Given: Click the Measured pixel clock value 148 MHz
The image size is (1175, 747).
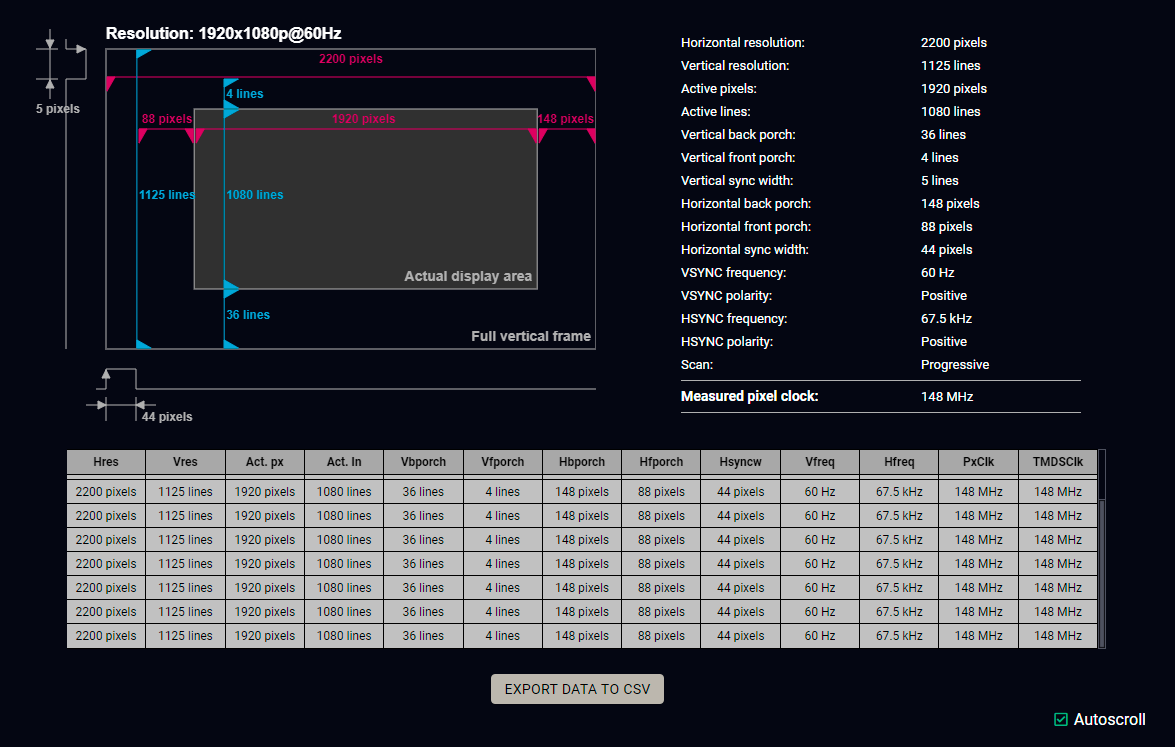Looking at the screenshot, I should (946, 397).
